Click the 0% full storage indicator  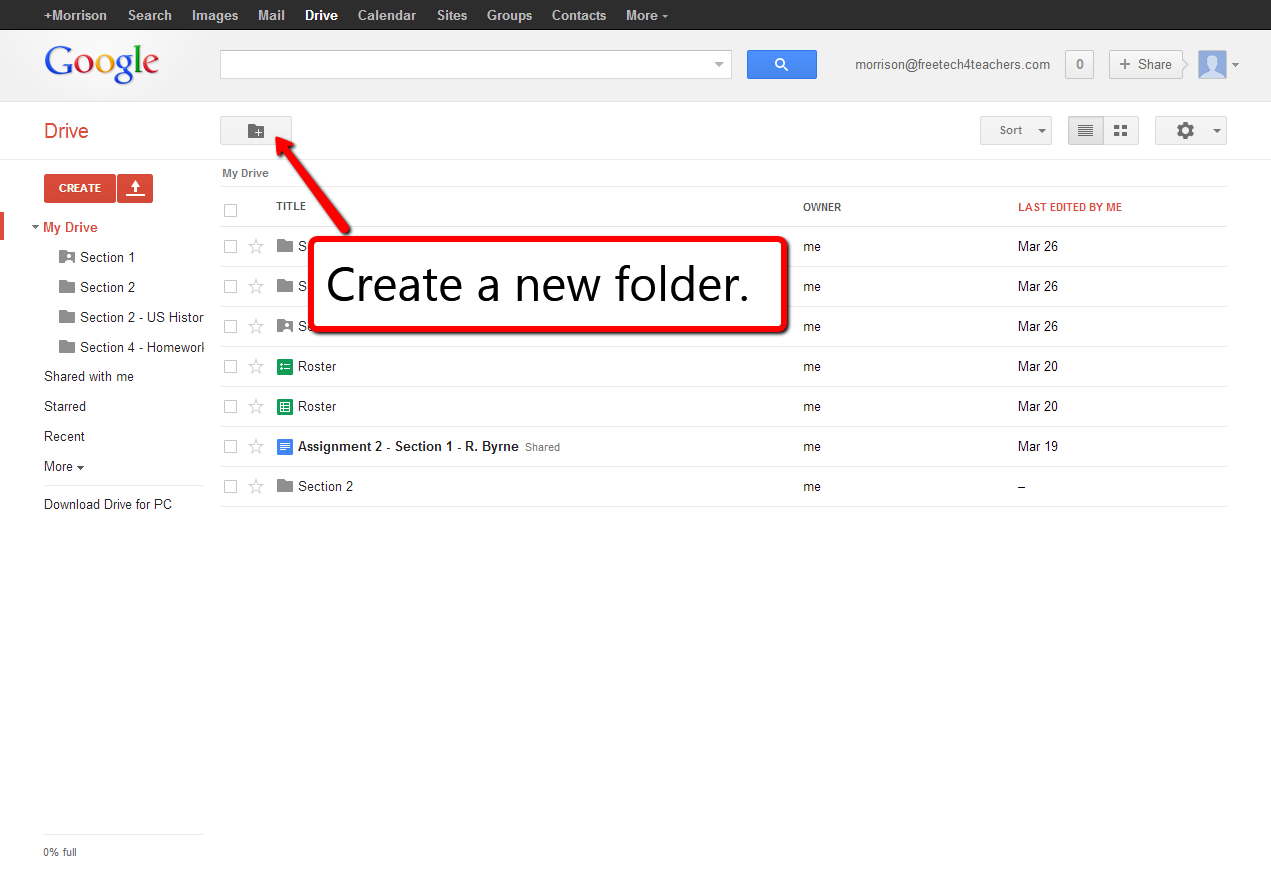(x=59, y=851)
